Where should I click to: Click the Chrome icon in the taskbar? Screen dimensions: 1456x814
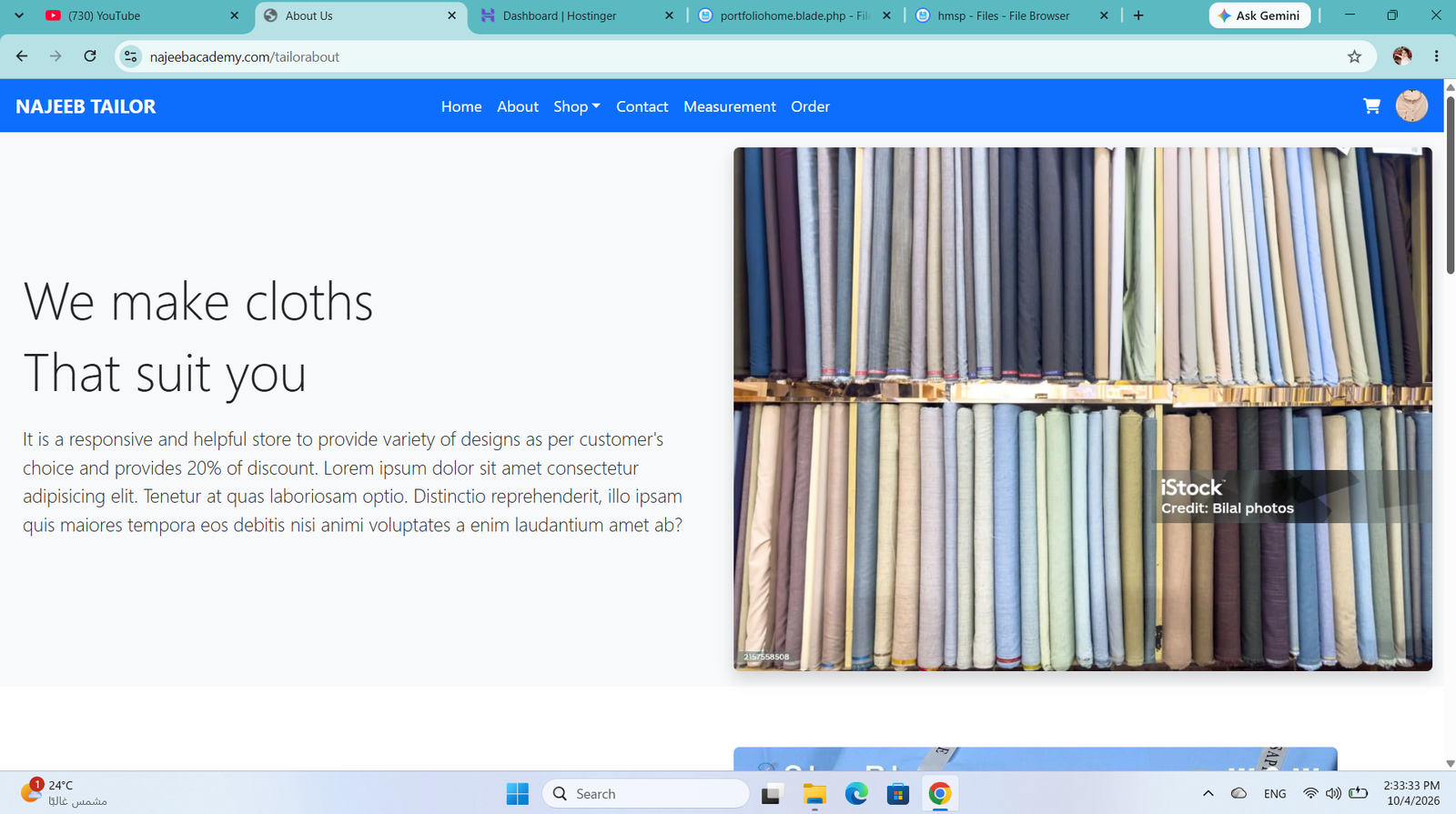coord(940,794)
